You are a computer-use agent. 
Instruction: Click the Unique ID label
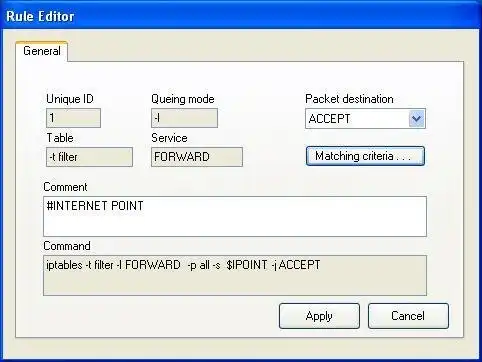pos(70,99)
